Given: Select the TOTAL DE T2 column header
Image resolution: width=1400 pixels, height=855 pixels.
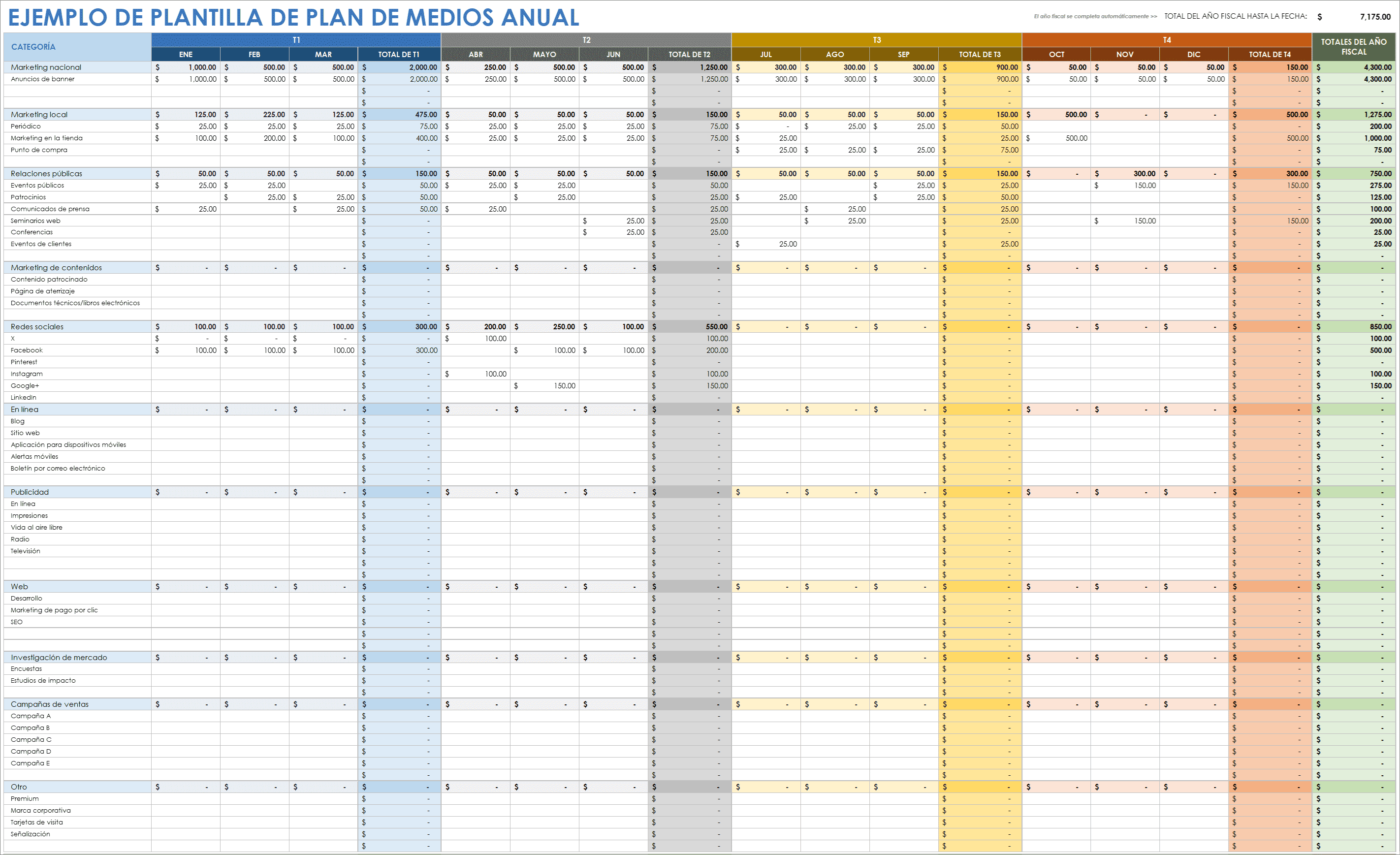Looking at the screenshot, I should click(689, 55).
